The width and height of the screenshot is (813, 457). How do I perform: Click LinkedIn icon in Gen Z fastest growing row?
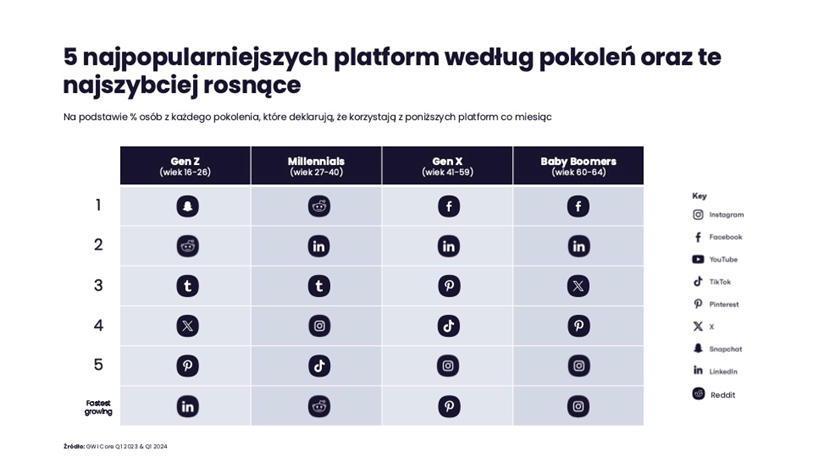187,406
